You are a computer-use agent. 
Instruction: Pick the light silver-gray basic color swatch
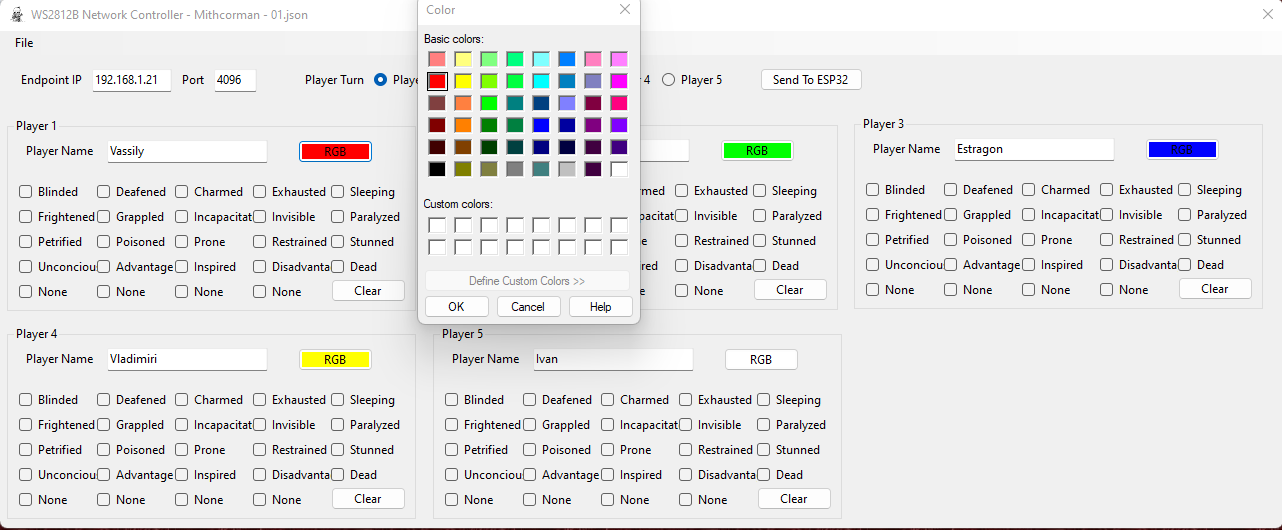(x=567, y=169)
